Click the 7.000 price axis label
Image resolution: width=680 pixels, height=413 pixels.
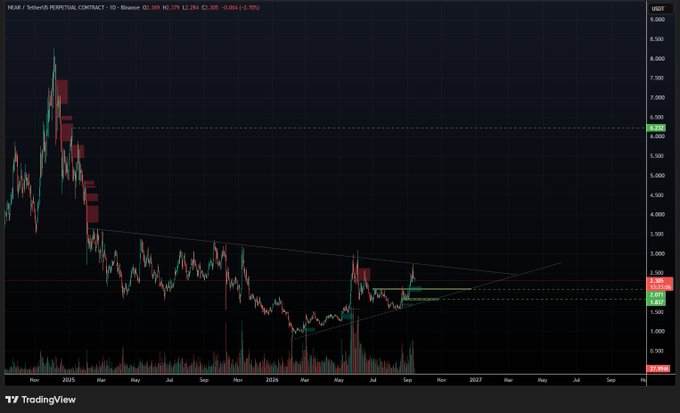pyautogui.click(x=657, y=98)
